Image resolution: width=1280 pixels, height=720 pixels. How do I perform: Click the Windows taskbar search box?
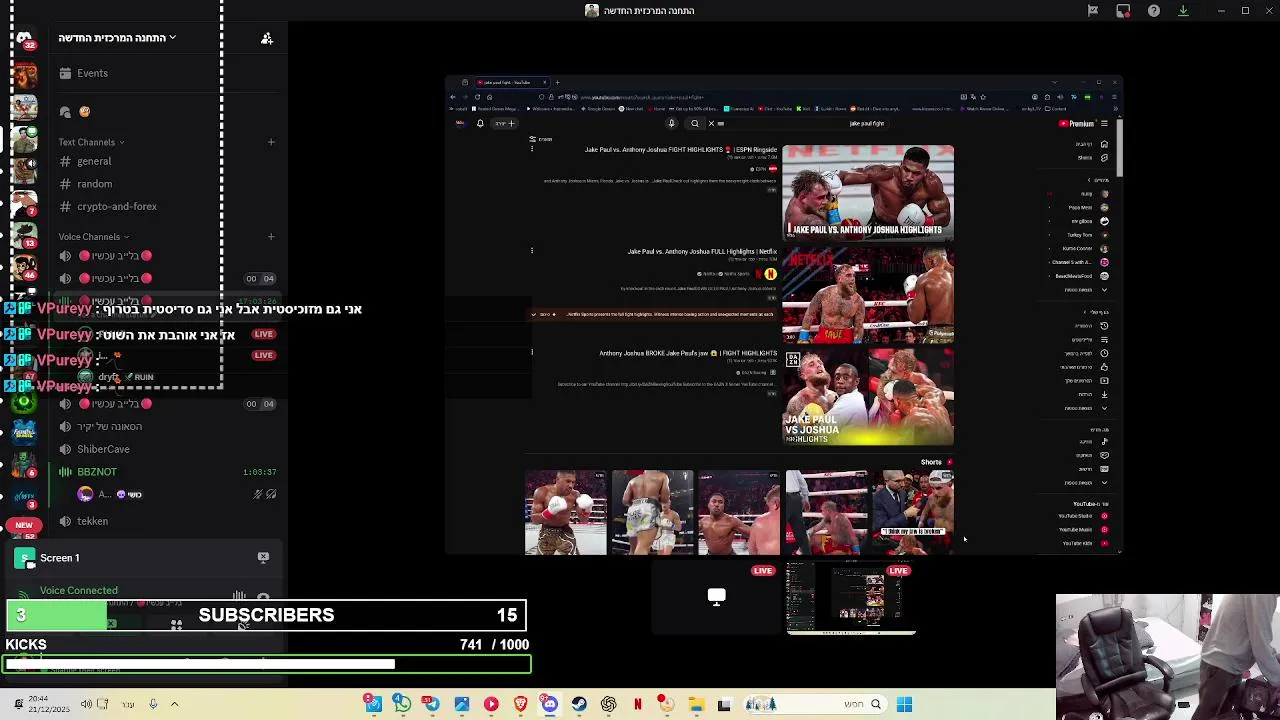(813, 704)
